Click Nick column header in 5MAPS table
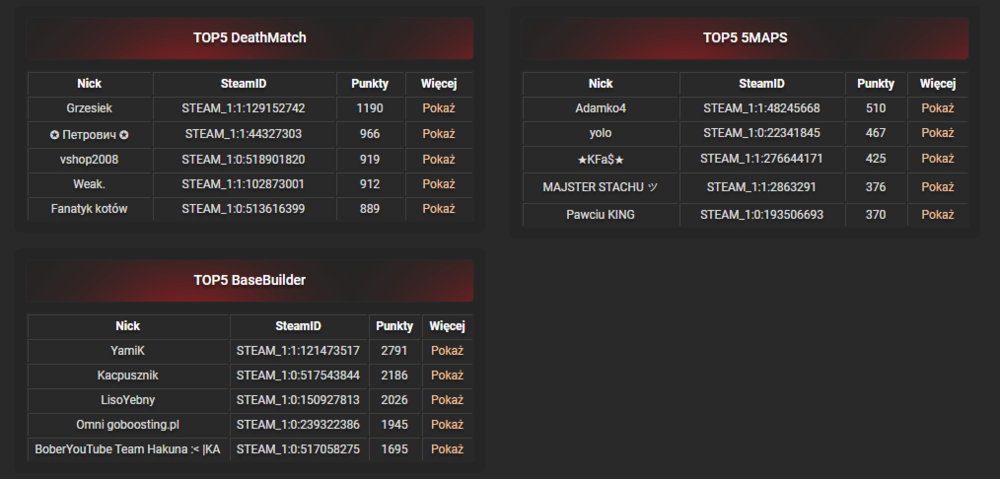 click(601, 84)
